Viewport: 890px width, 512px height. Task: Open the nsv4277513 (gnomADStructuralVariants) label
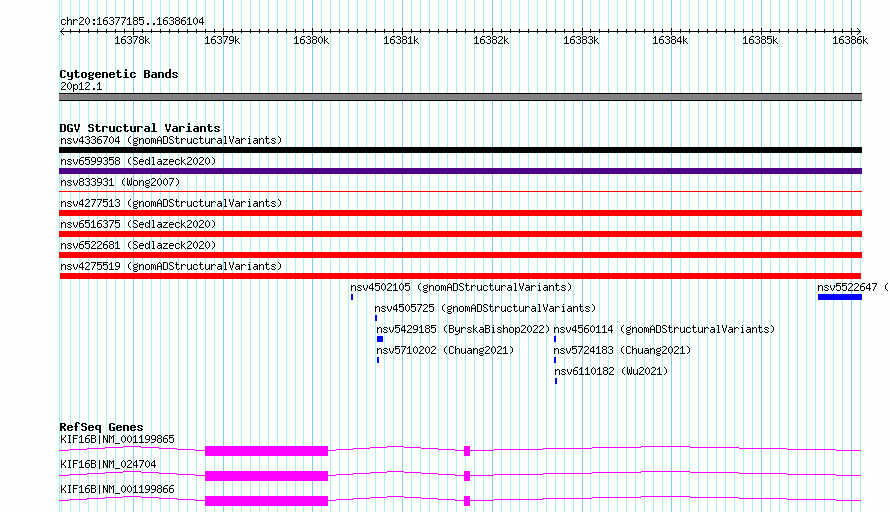tap(171, 203)
